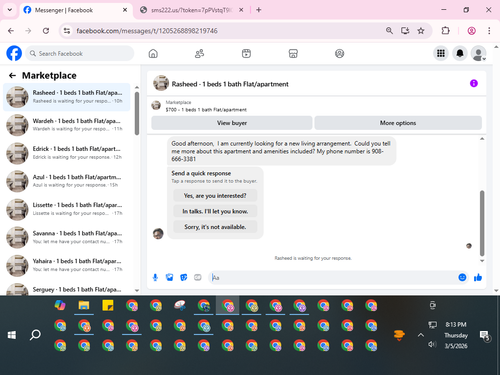Image resolution: width=500 pixels, height=375 pixels.
Task: Go to the Facebook Home feed icon
Action: tap(153, 53)
